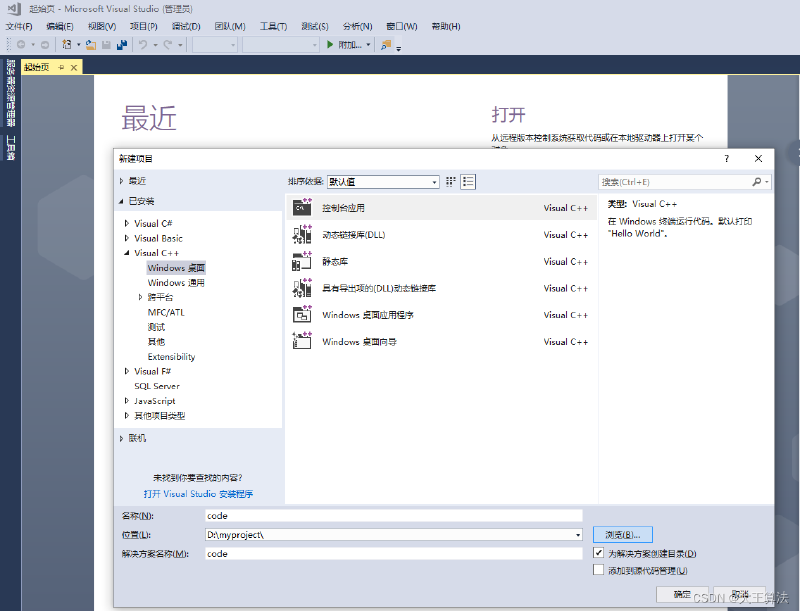Viewport: 800px width, 611px height.
Task: Open Visual Studio installer link
Action: pyautogui.click(x=198, y=494)
